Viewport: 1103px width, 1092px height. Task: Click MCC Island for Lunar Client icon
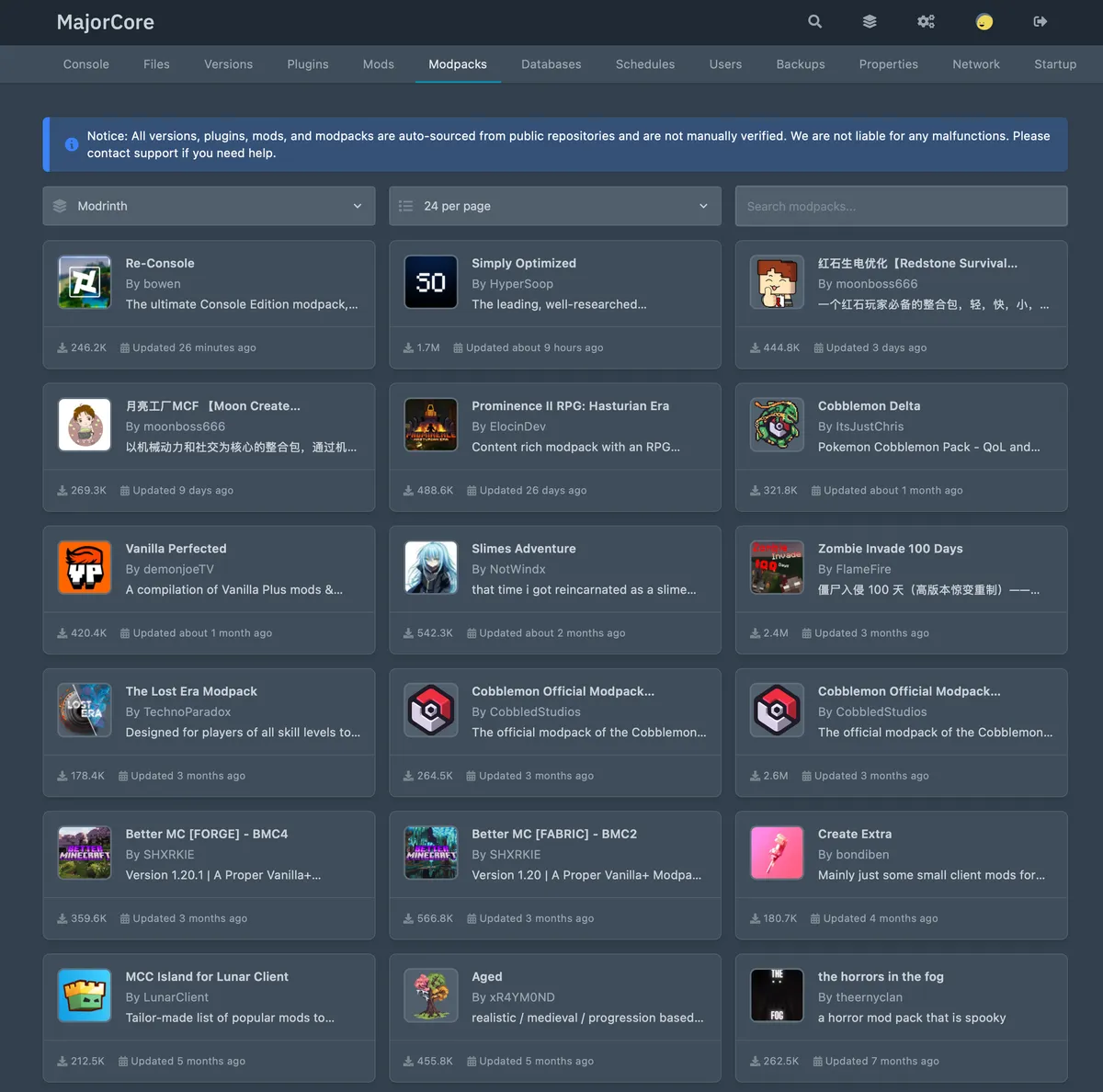85,995
